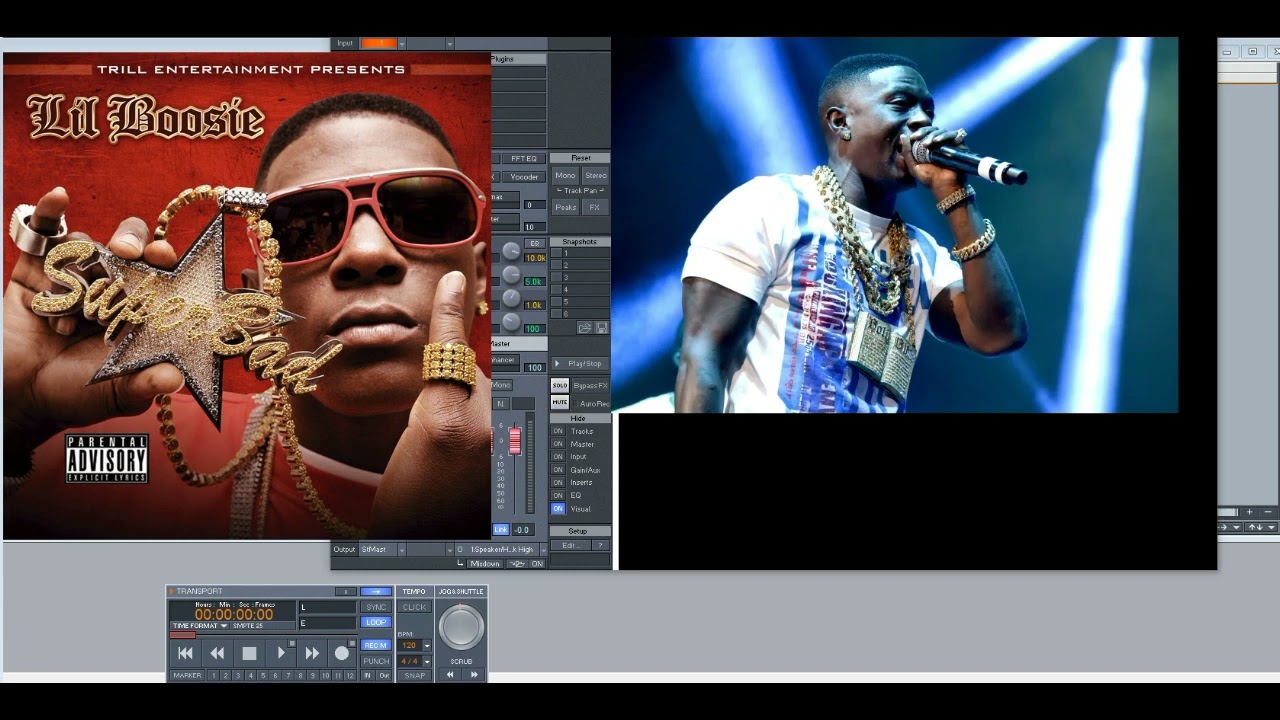Click the Transport panel orange triangle icon
Viewport: 1280px width, 720px height.
click(171, 591)
